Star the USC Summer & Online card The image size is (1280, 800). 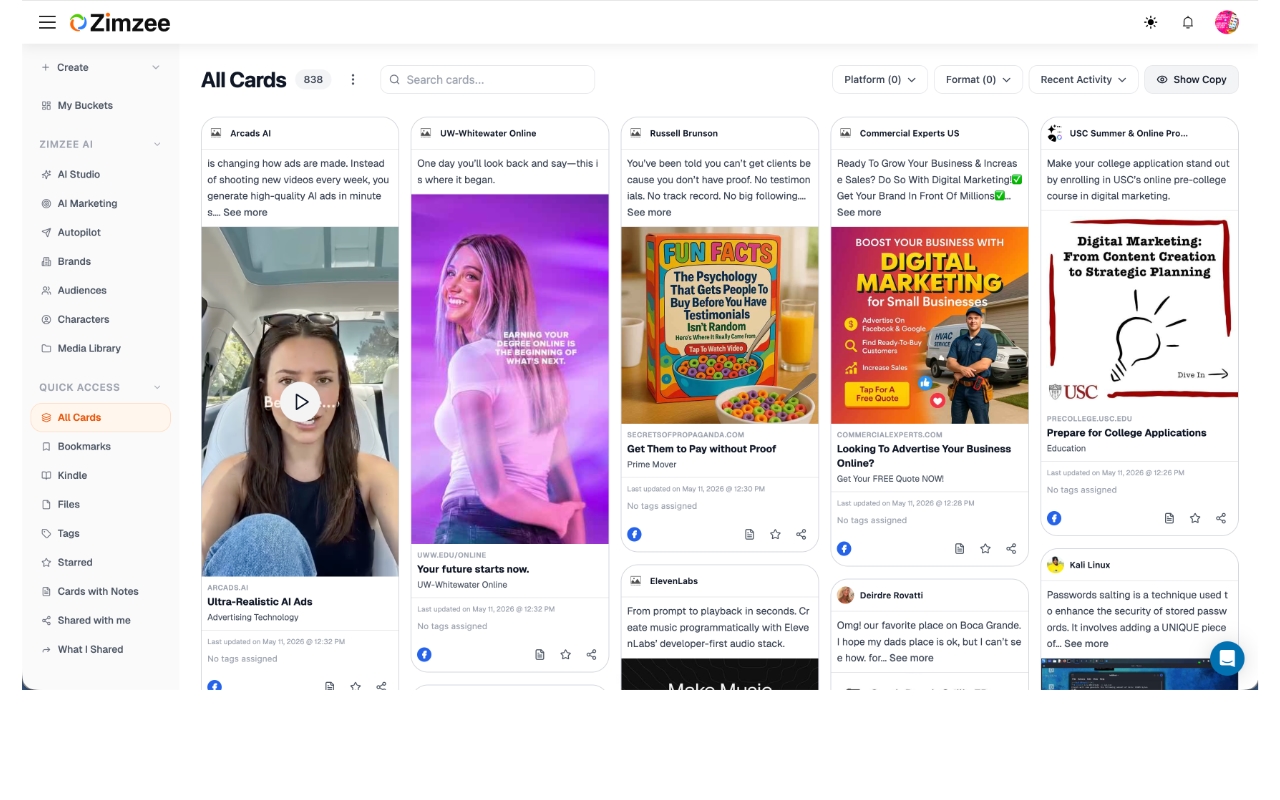click(1195, 518)
